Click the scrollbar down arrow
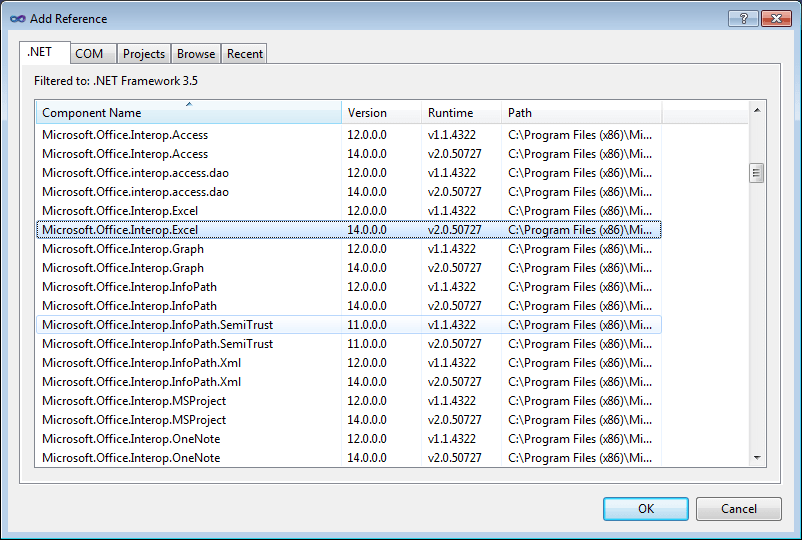 coord(757,458)
